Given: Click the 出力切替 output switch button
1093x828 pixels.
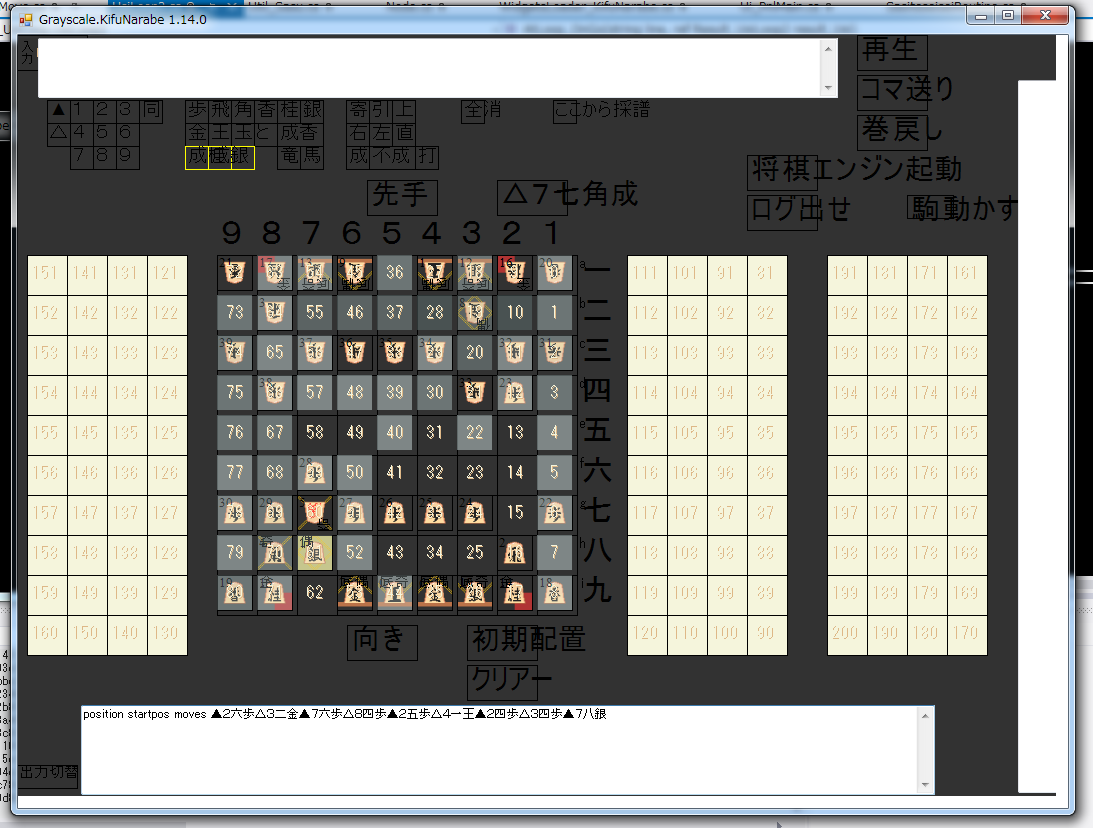Looking at the screenshot, I should tap(48, 775).
